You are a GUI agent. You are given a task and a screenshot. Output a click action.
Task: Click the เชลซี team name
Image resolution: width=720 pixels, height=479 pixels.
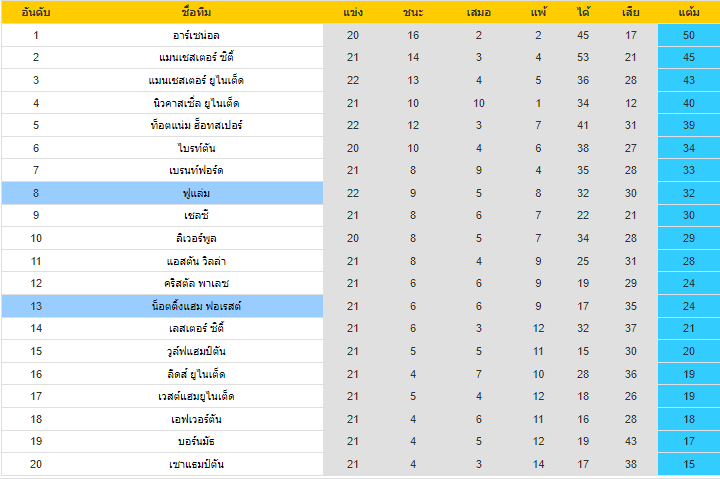pos(196,215)
